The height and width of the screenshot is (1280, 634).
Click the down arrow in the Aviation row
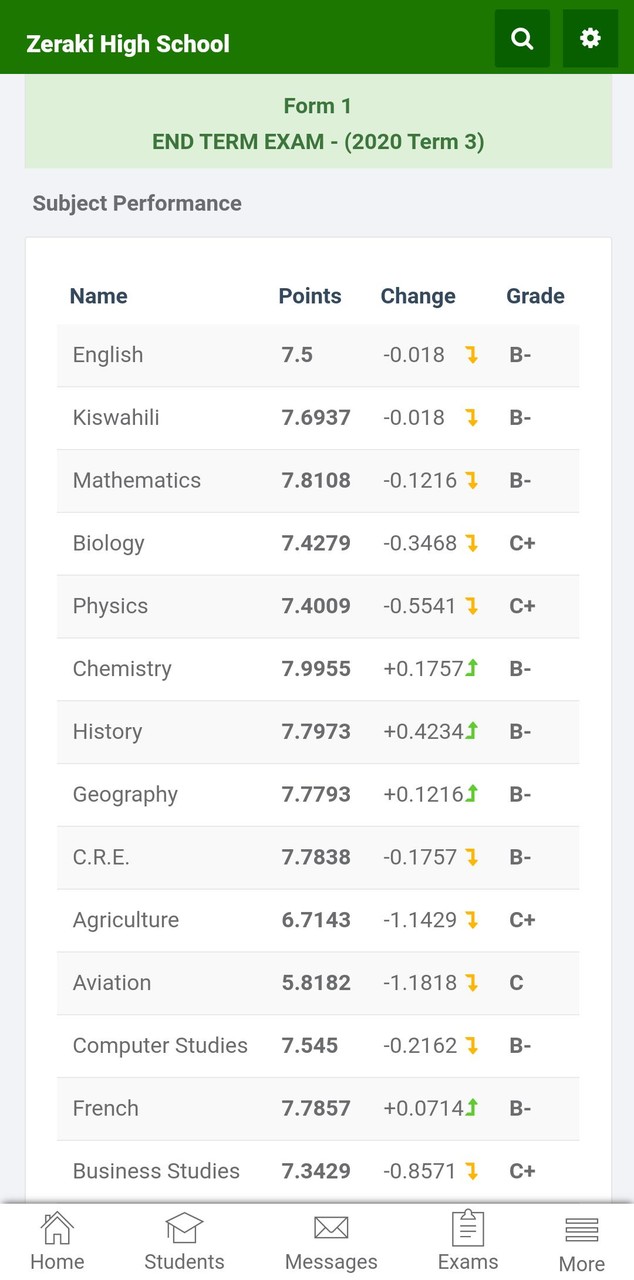point(471,983)
